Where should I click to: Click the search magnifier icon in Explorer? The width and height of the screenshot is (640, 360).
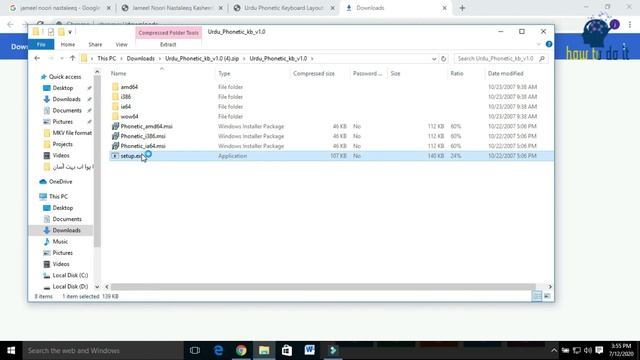click(x=542, y=59)
